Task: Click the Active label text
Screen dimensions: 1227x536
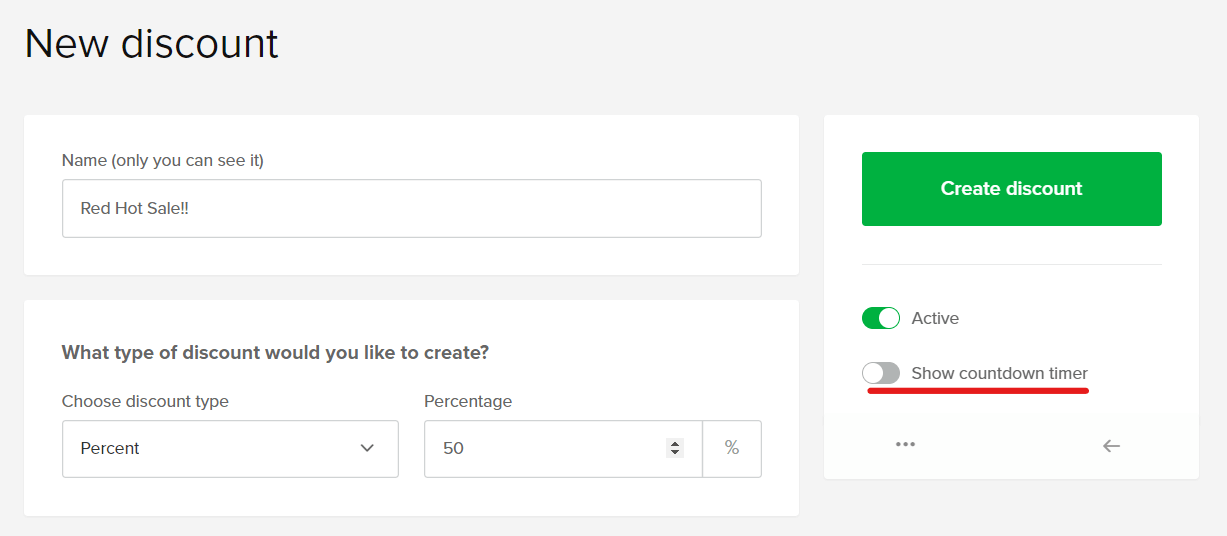Action: 935,318
